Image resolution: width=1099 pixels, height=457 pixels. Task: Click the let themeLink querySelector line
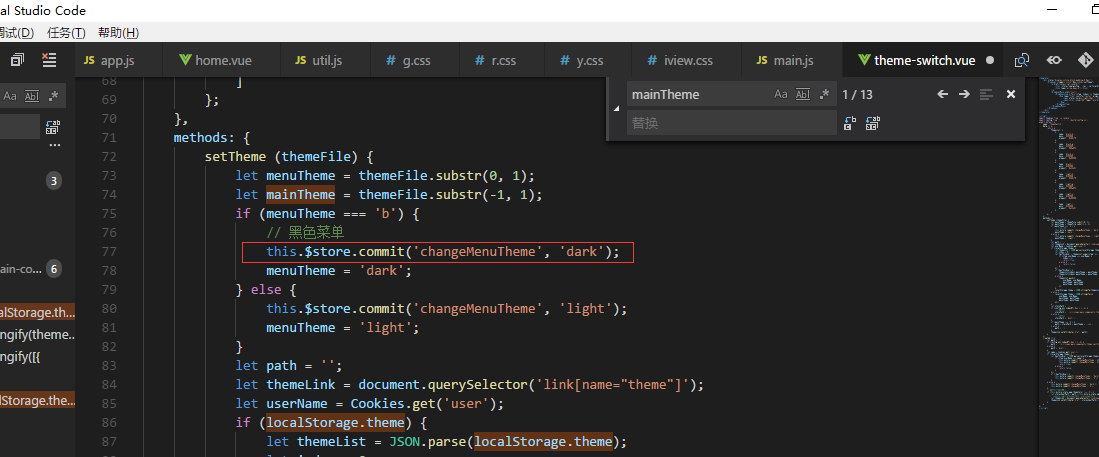[469, 385]
